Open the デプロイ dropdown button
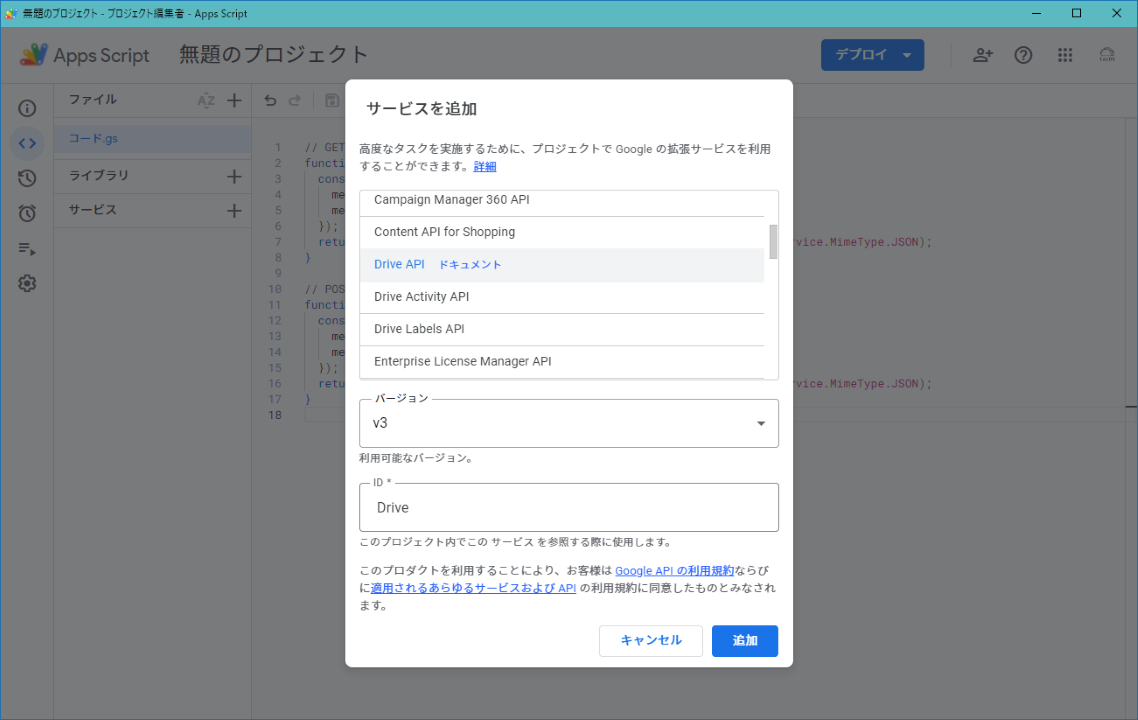Image resolution: width=1138 pixels, height=720 pixels. click(872, 55)
